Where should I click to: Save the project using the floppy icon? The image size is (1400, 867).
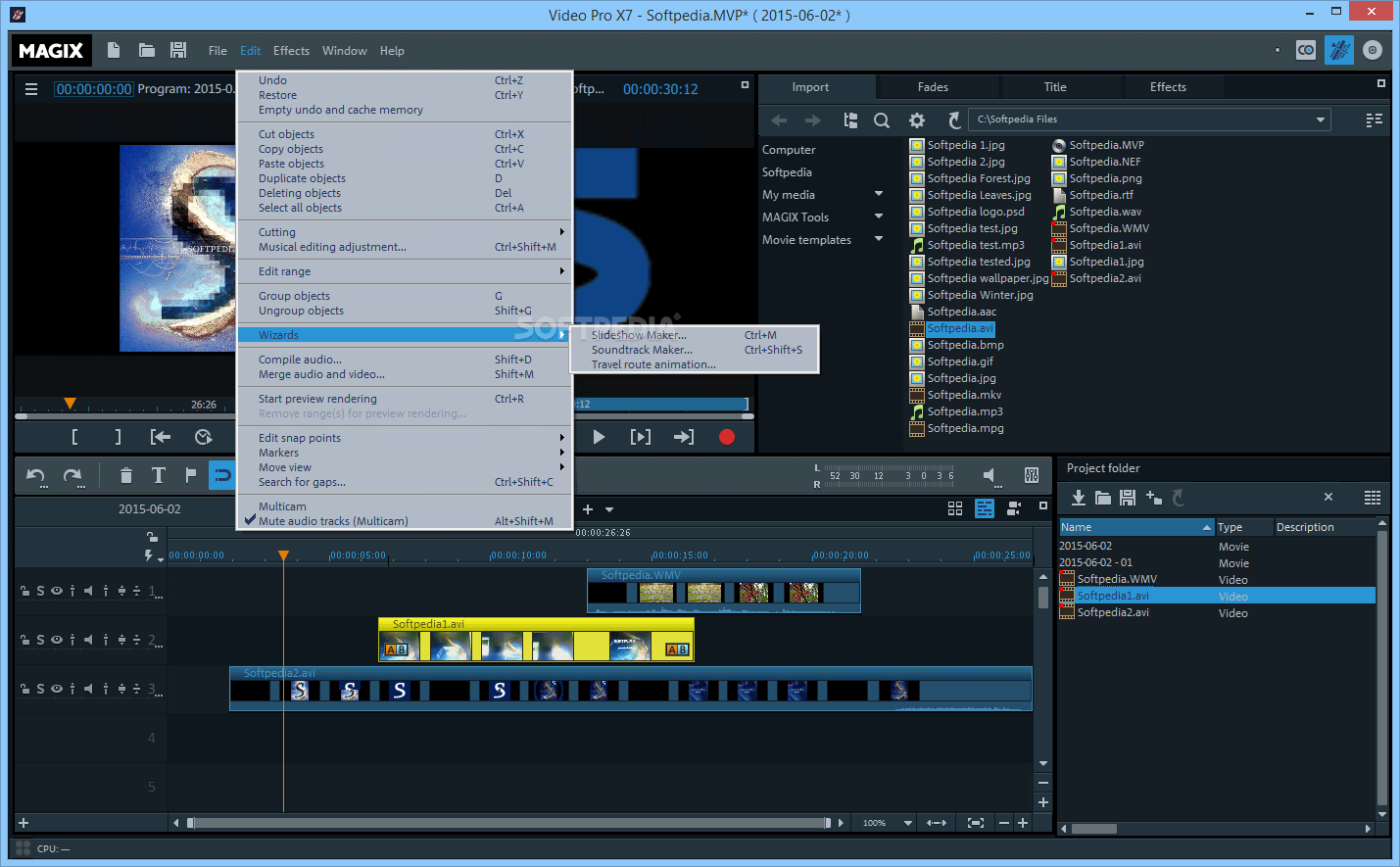coord(178,50)
